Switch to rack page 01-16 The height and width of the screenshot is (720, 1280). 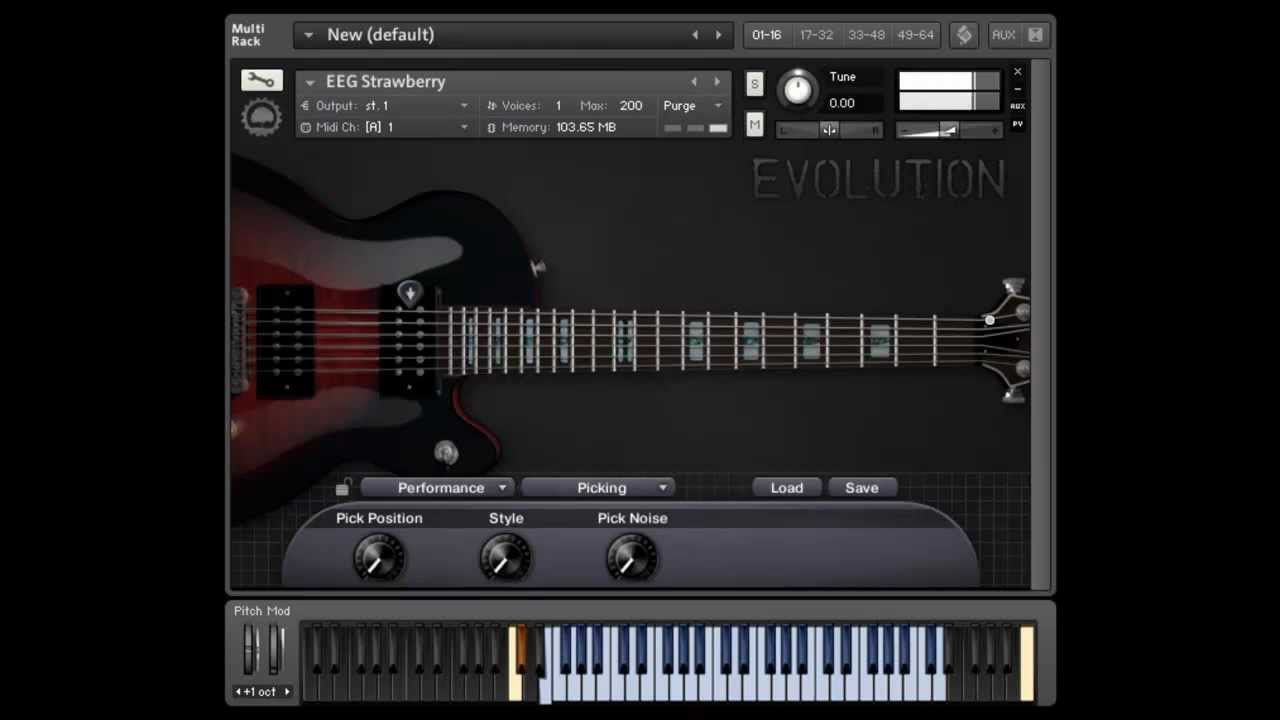point(767,35)
